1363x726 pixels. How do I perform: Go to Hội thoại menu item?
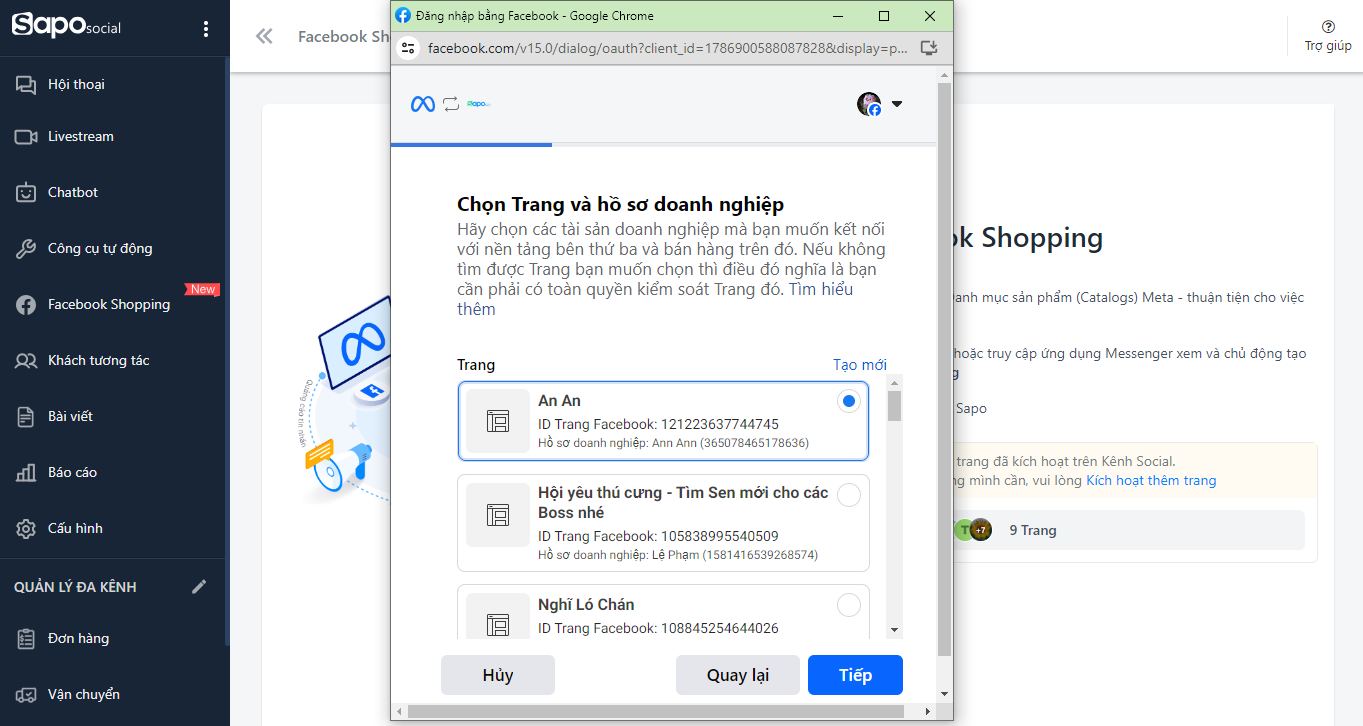76,85
